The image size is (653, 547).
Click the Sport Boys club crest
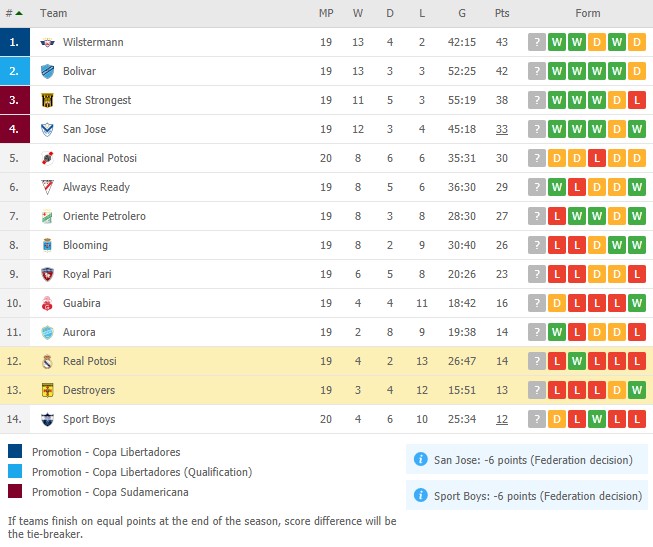click(x=47, y=420)
